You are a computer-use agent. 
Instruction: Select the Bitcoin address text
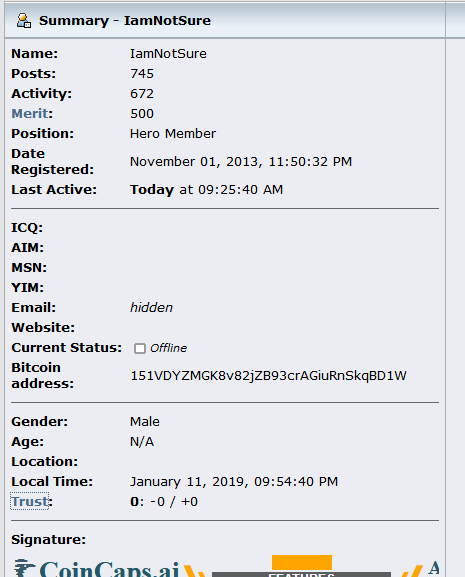pyautogui.click(x=269, y=376)
